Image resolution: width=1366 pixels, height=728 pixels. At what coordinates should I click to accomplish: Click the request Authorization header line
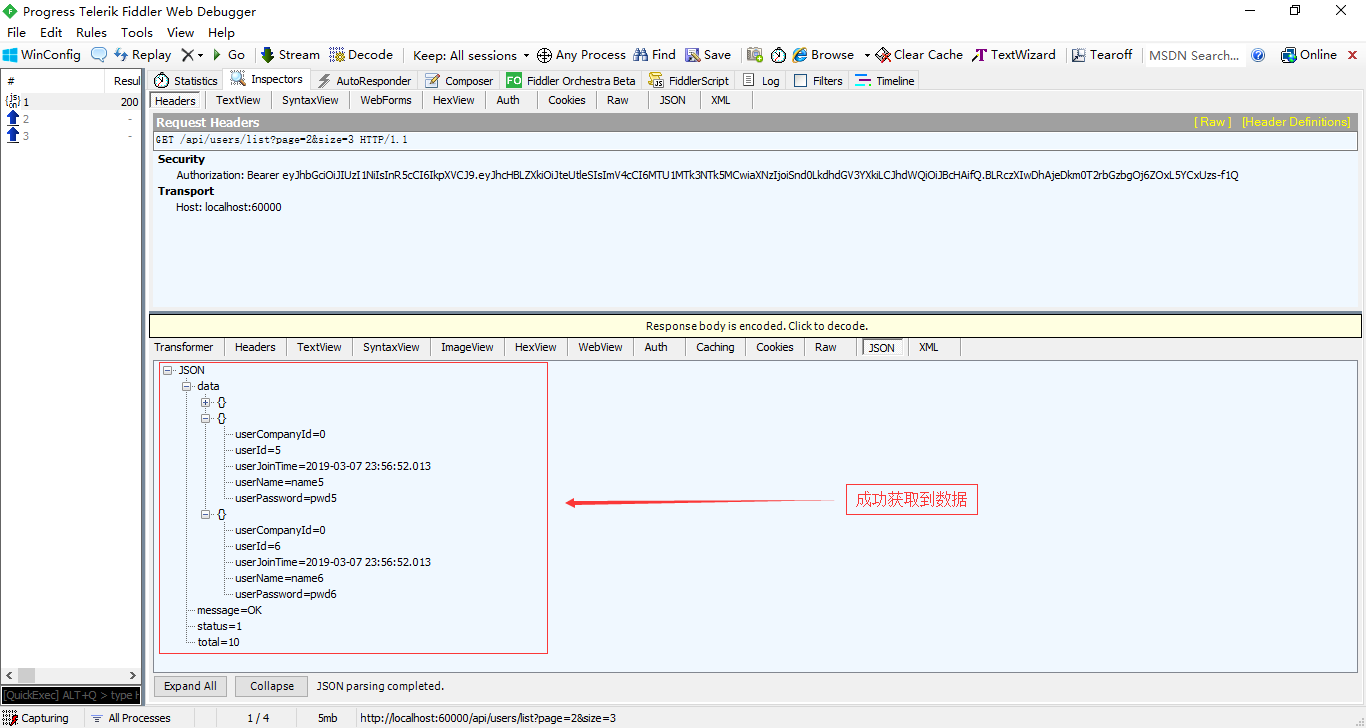707,175
